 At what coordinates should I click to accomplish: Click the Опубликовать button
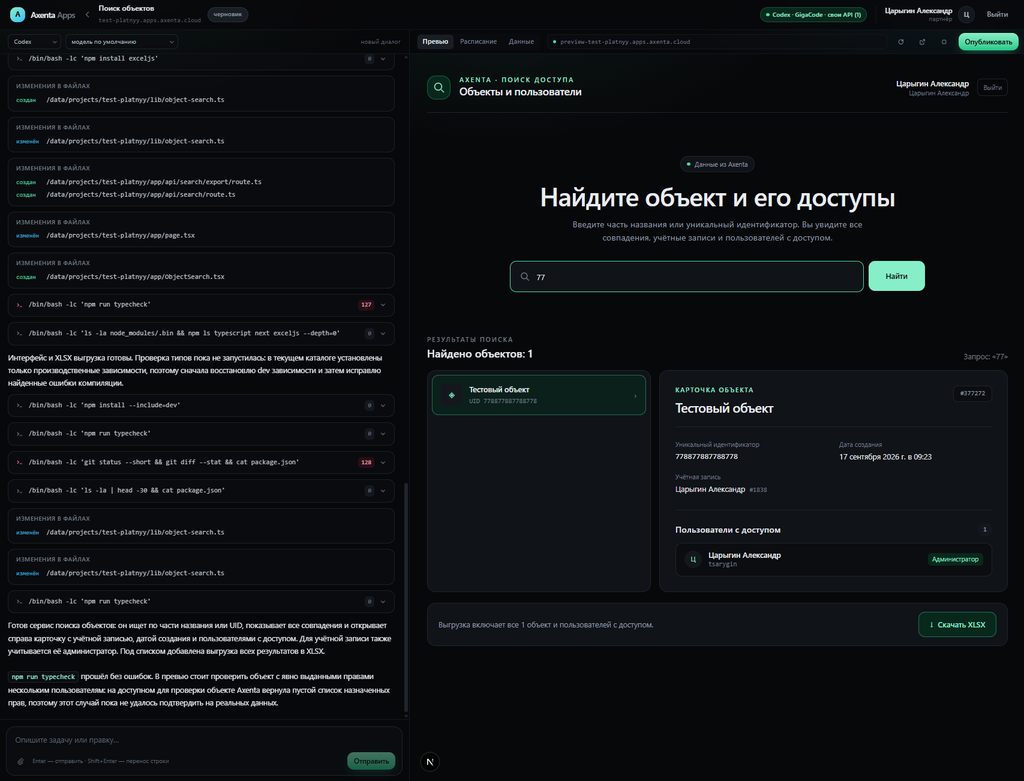tap(988, 42)
